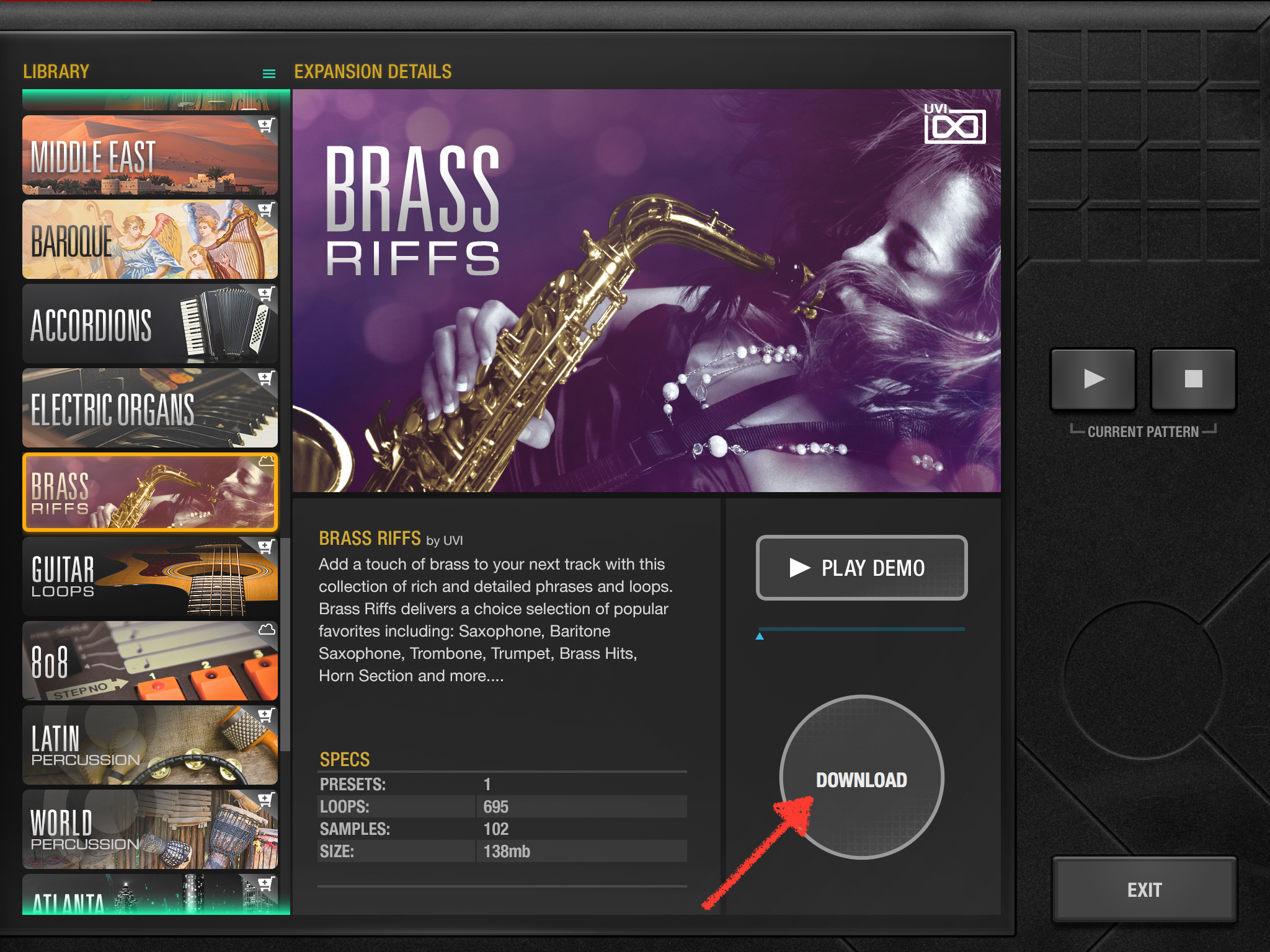The image size is (1270, 952).
Task: Download the Brass Riffs expansion
Action: point(861,777)
